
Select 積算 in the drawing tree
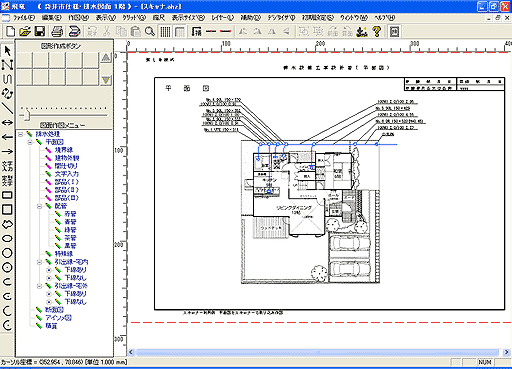[51, 326]
